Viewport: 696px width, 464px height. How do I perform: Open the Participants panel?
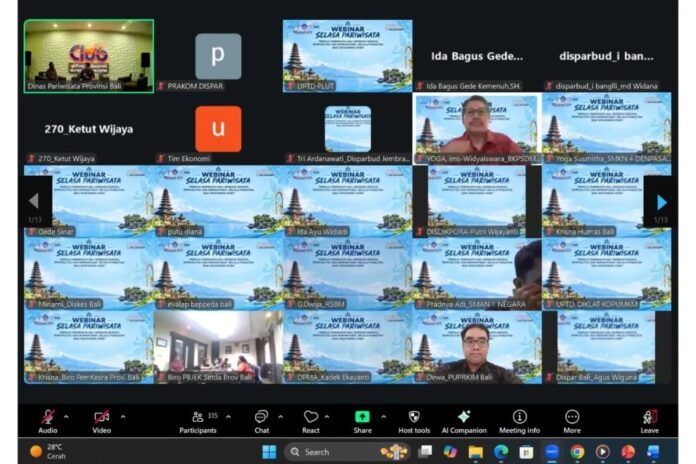198,421
